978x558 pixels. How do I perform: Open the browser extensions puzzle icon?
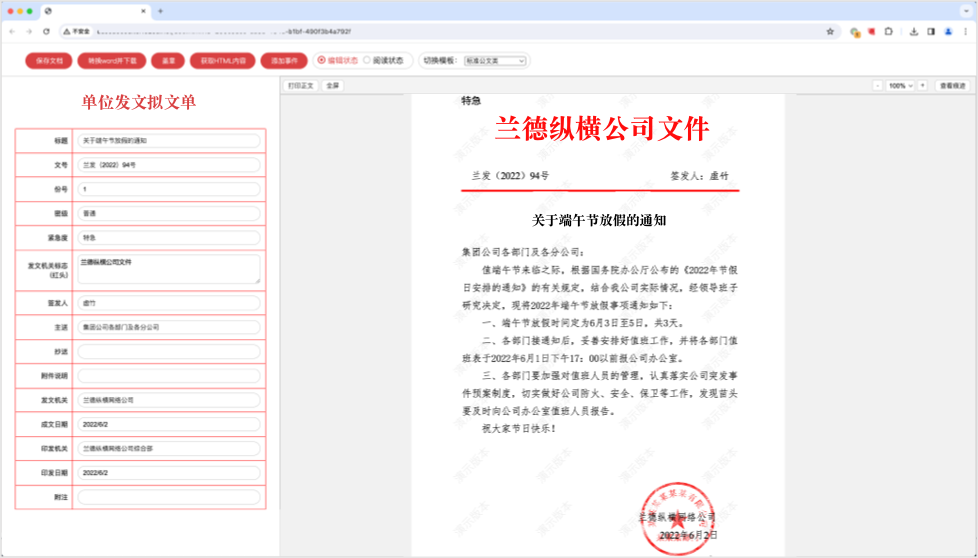pyautogui.click(x=888, y=31)
